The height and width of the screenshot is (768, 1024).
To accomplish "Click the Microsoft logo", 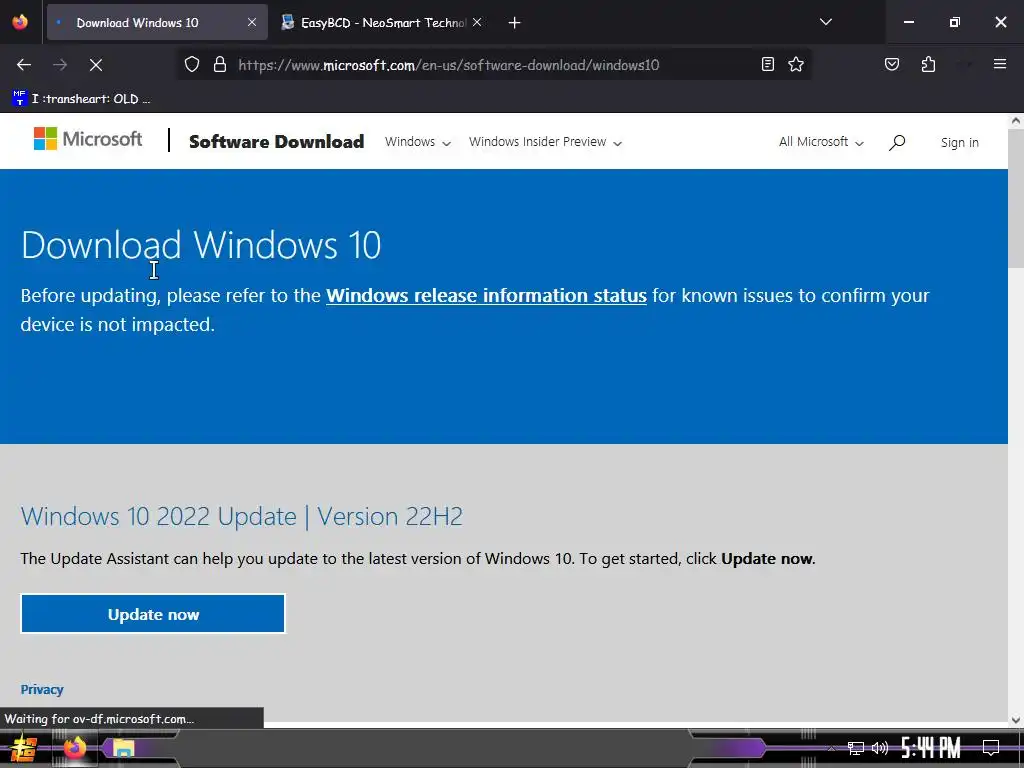I will (x=88, y=138).
